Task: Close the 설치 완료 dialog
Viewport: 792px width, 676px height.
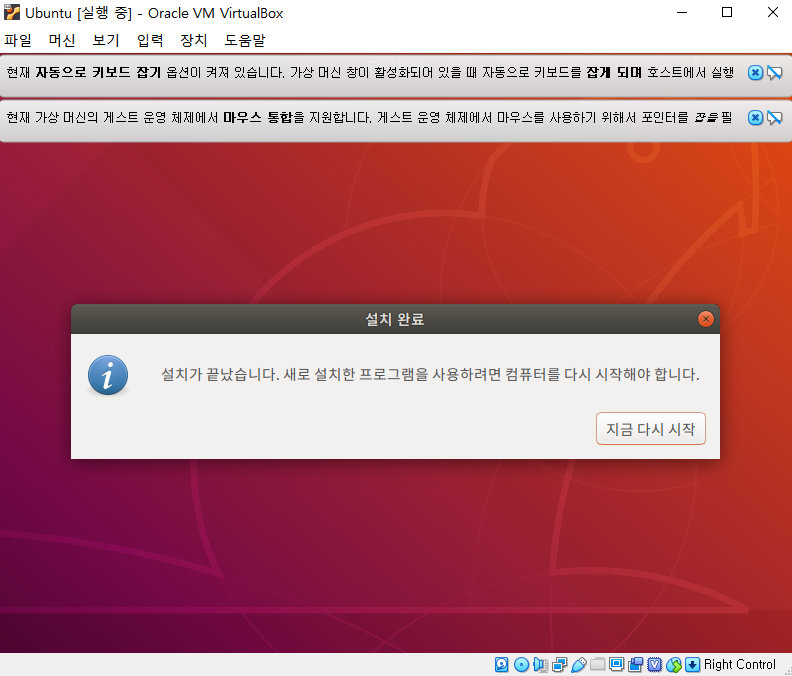Action: coord(706,319)
